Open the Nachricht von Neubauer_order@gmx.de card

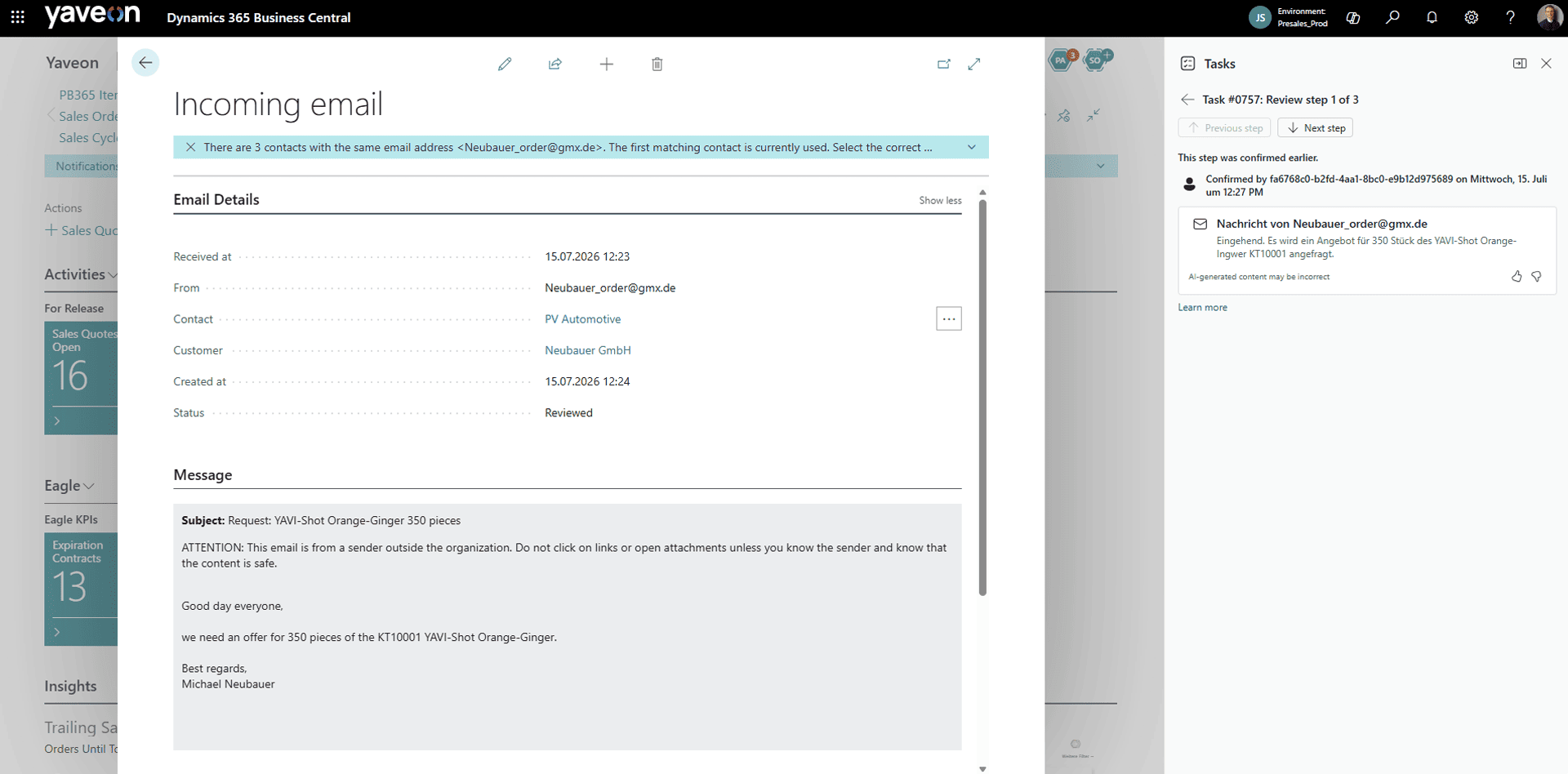1367,251
